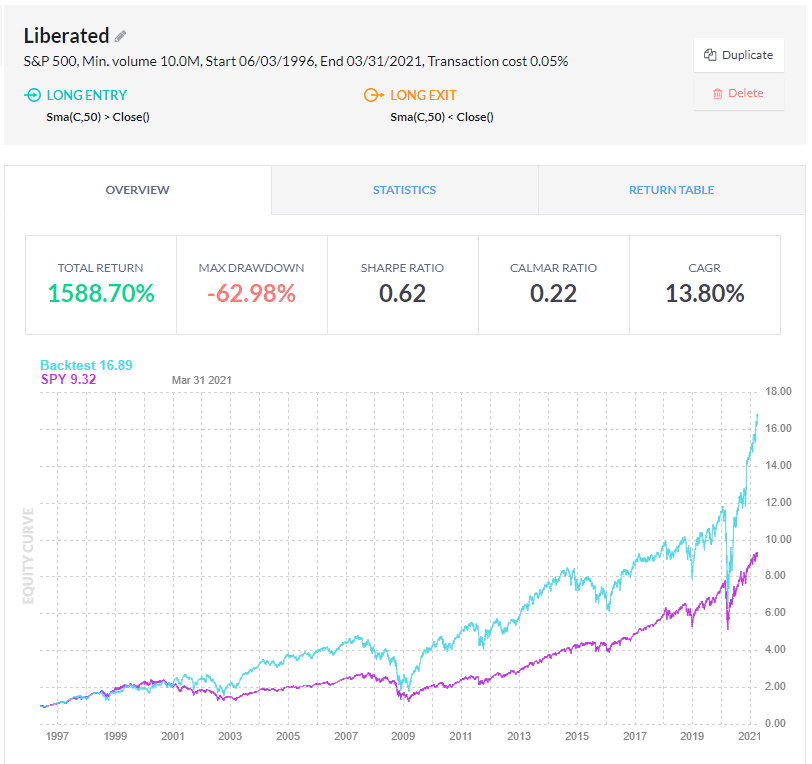Click the green LONG ENTRY arrow icon

(29, 95)
